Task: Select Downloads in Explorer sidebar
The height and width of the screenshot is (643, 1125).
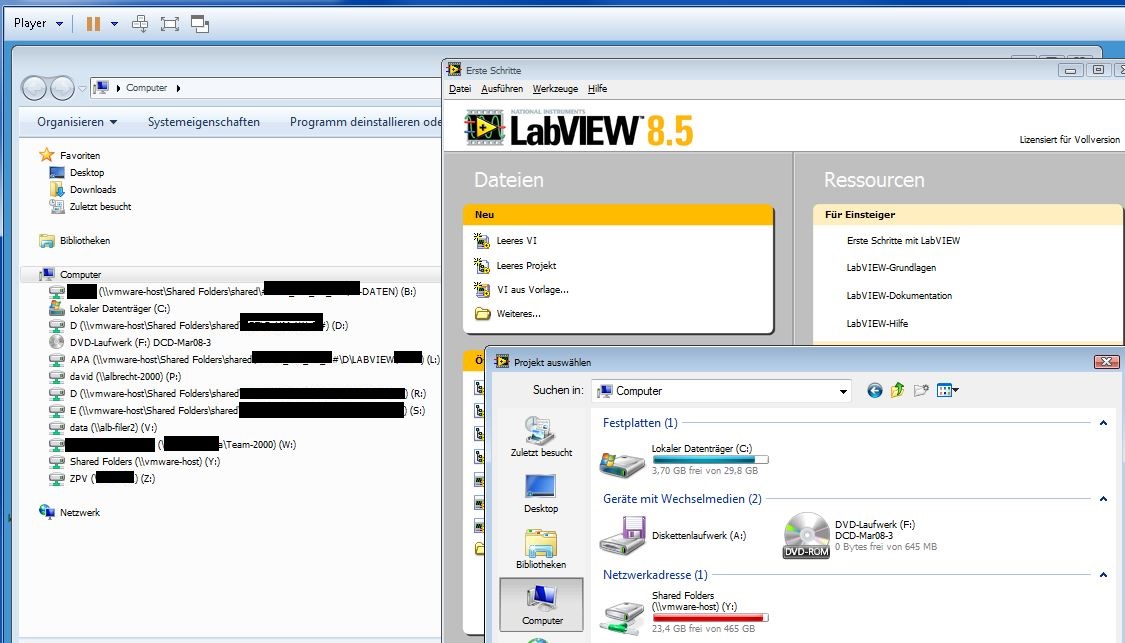Action: pos(84,189)
